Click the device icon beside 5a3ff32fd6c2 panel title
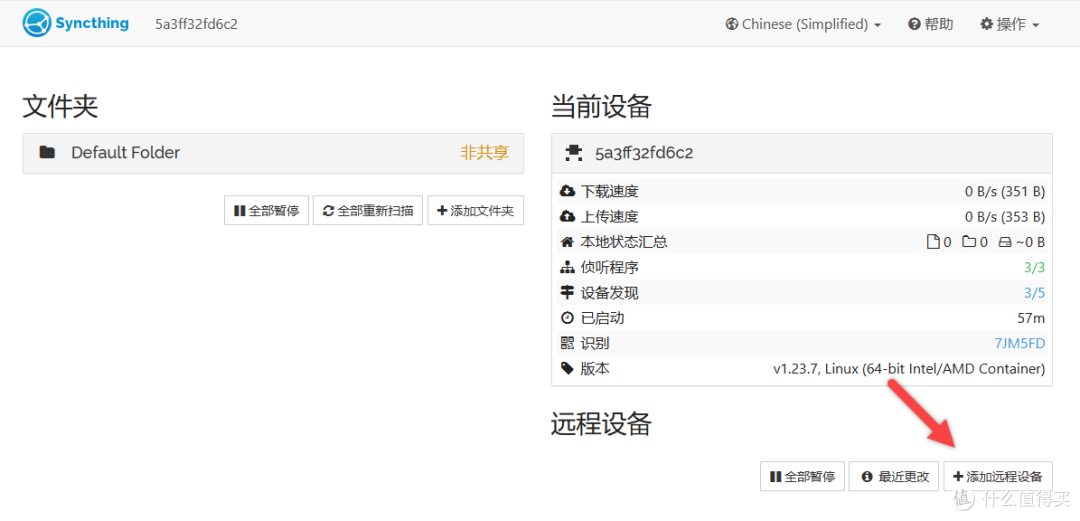This screenshot has height=521, width=1080. 572,153
